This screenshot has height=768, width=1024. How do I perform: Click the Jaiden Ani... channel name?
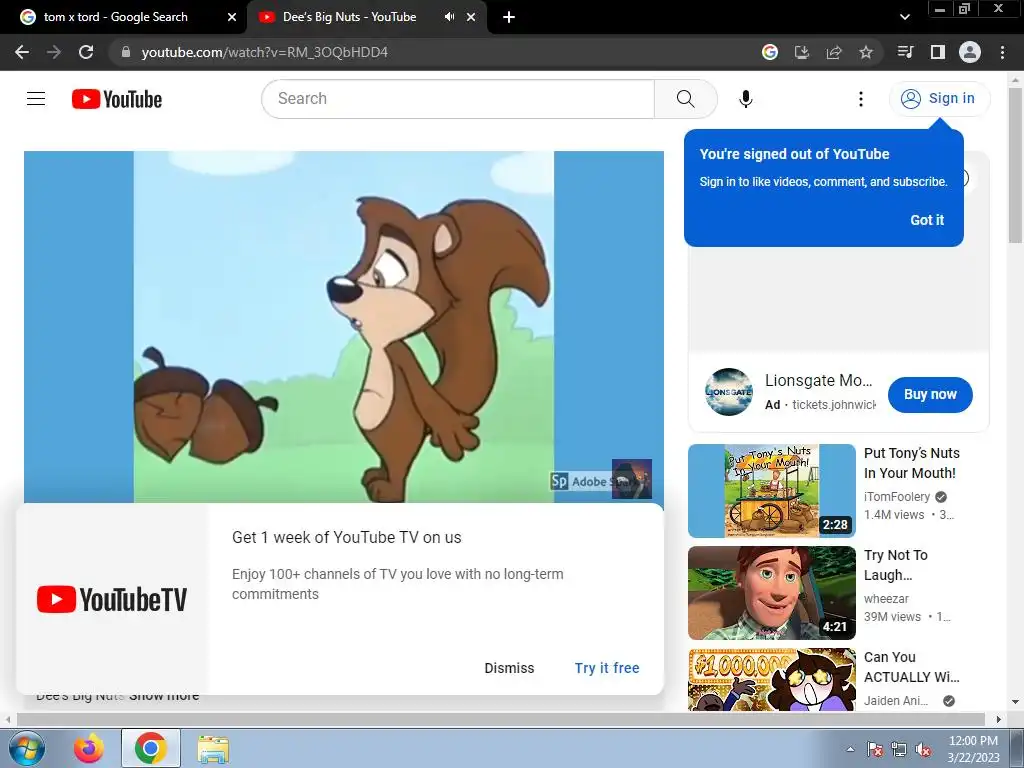click(x=895, y=701)
